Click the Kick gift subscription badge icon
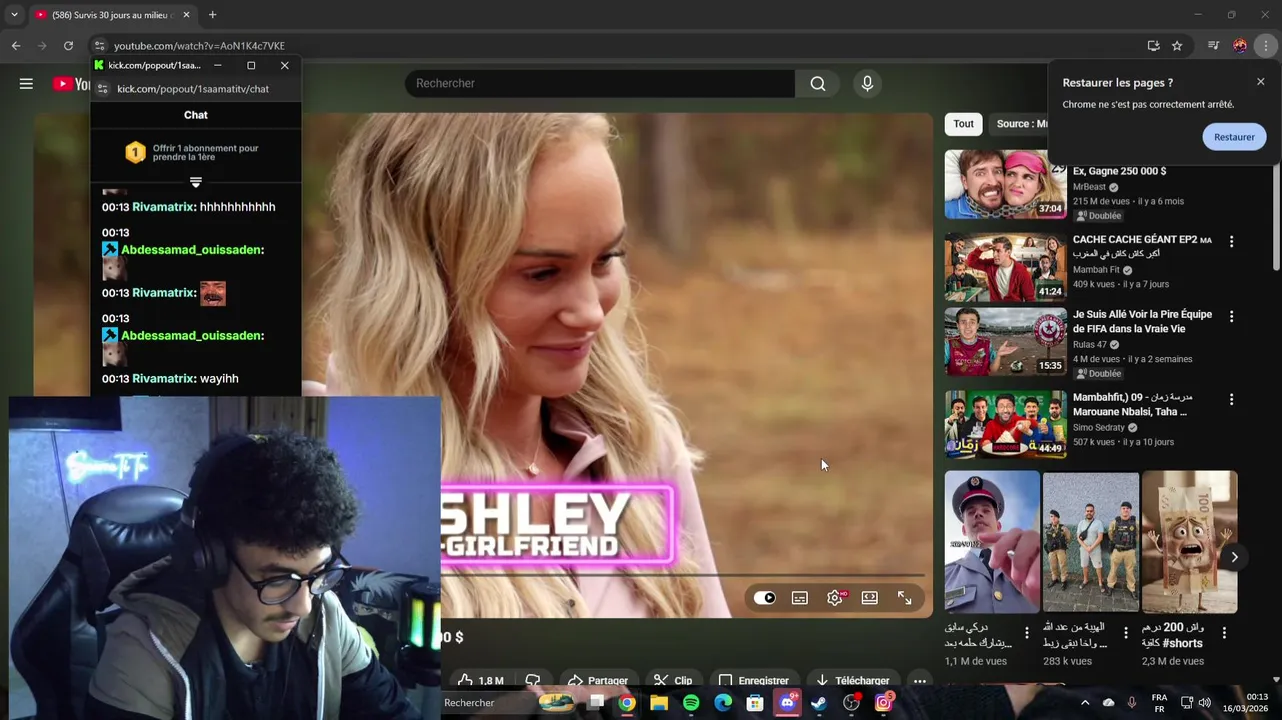Screen dimensions: 1282x720 coord(135,152)
